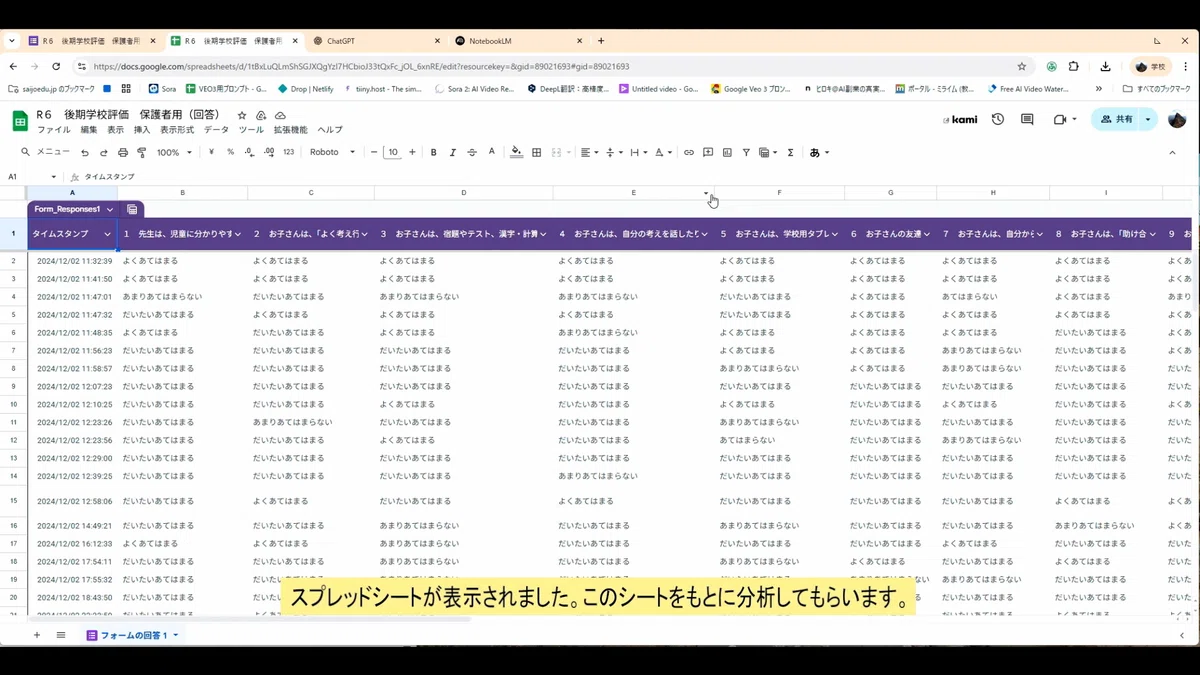The width and height of the screenshot is (1200, 675).
Task: Open text rotation dropdown
Action: point(663,153)
